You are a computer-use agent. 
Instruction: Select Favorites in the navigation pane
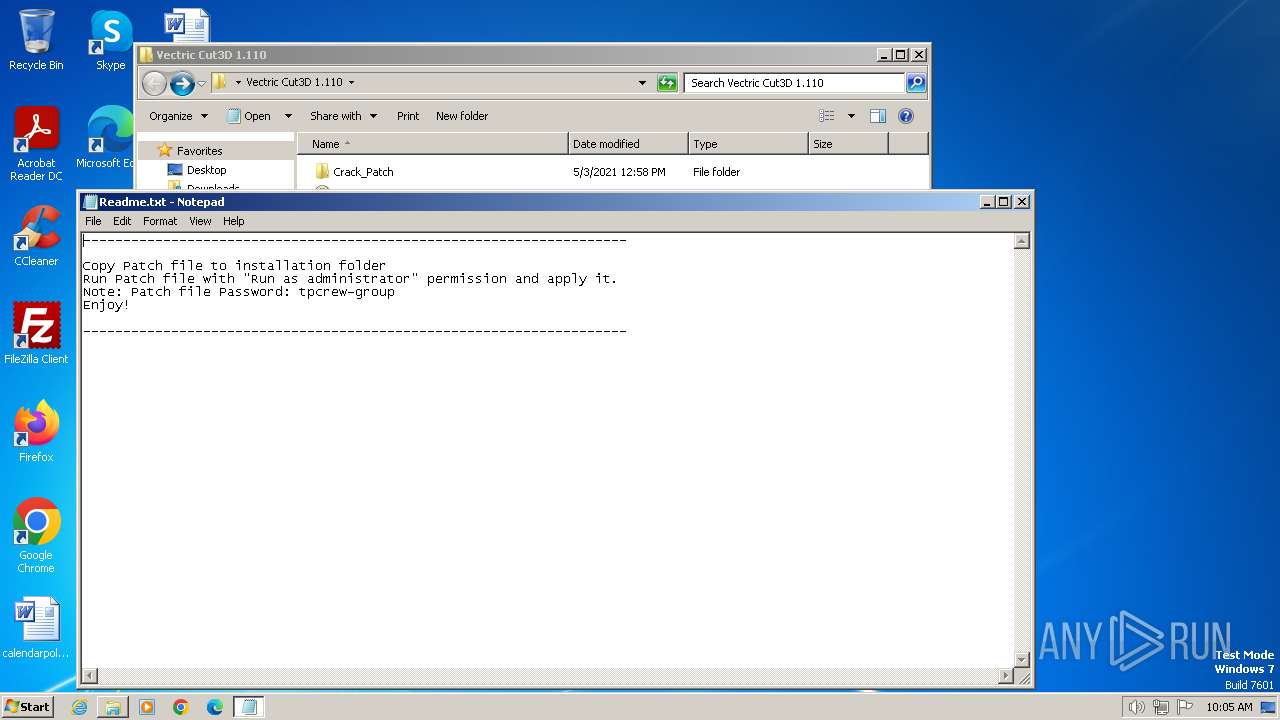(x=199, y=151)
